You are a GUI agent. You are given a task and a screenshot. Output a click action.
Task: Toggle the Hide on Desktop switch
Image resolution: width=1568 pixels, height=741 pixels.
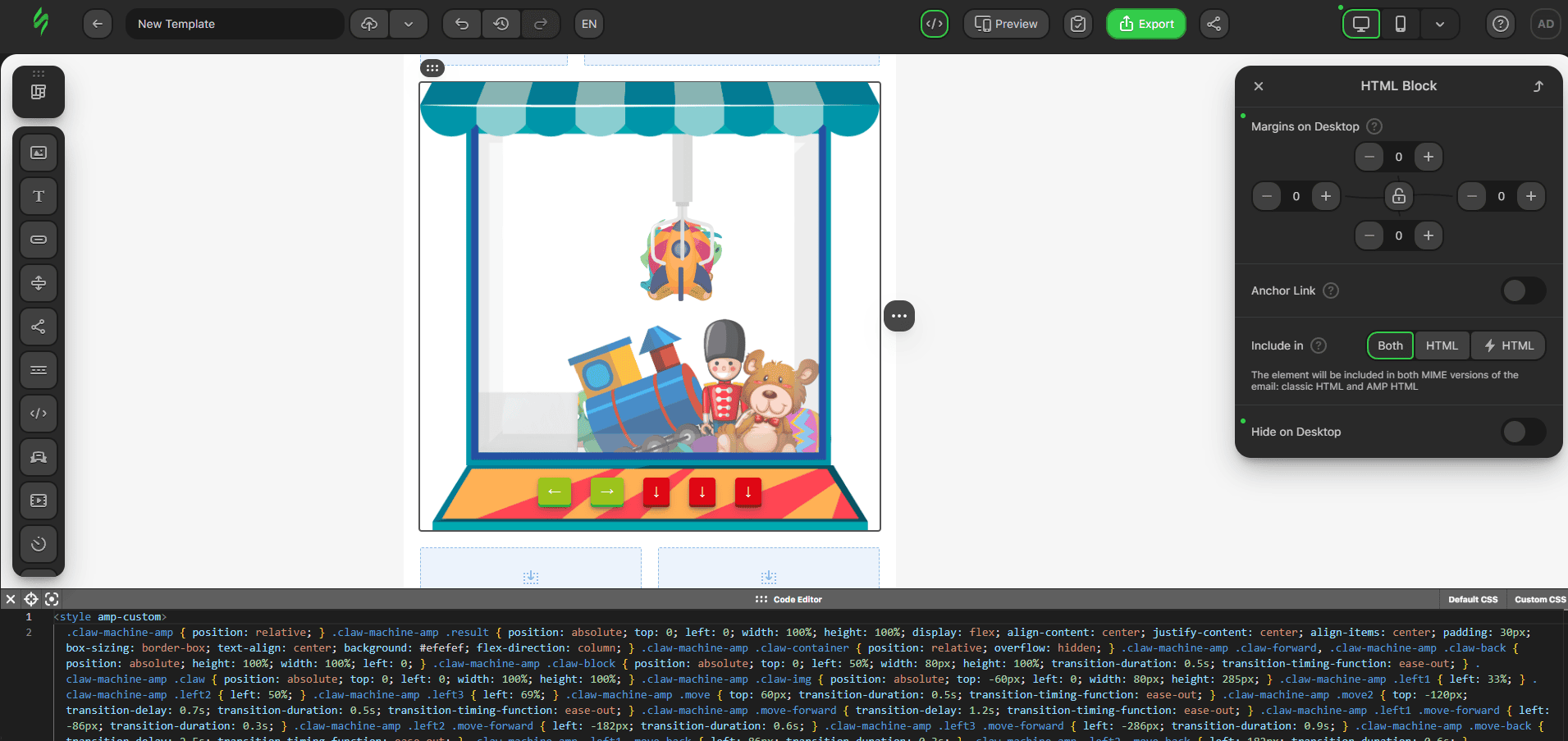click(x=1523, y=432)
